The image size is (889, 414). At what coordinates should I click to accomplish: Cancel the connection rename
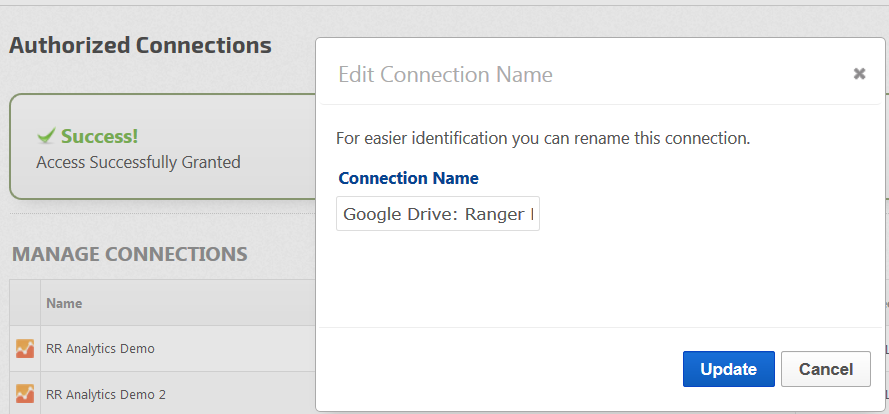coord(825,369)
